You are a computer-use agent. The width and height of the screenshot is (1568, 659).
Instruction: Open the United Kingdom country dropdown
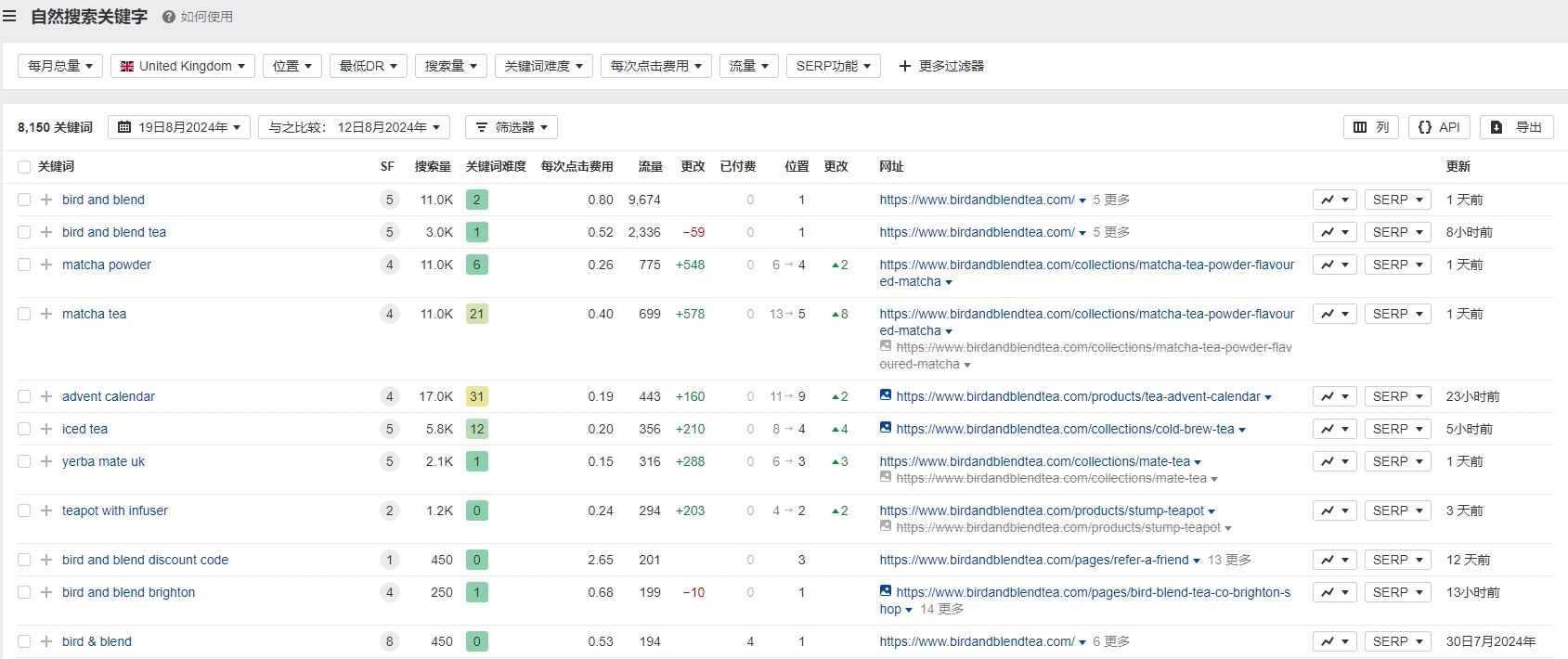pos(183,66)
